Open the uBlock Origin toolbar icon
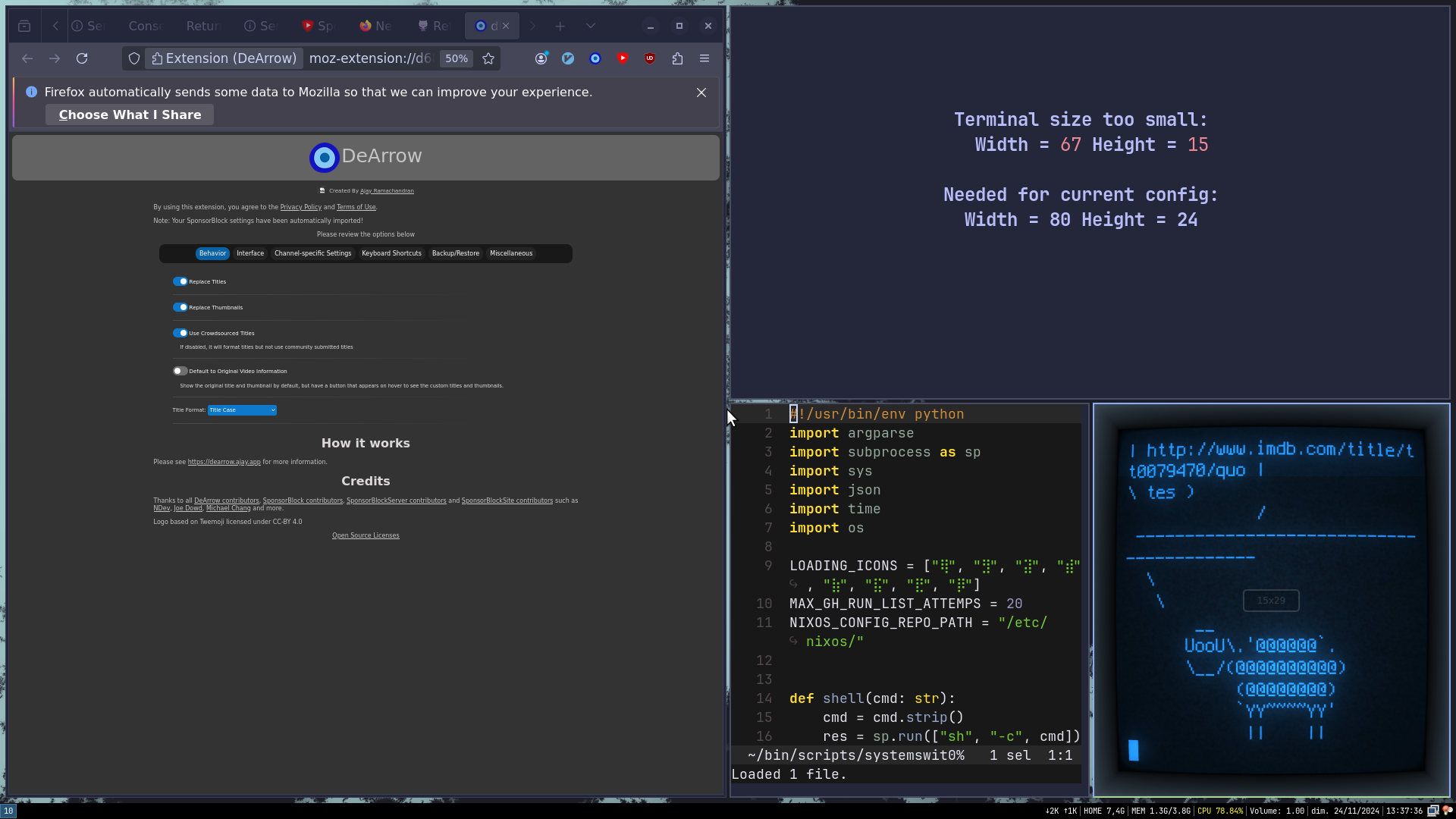 click(650, 58)
